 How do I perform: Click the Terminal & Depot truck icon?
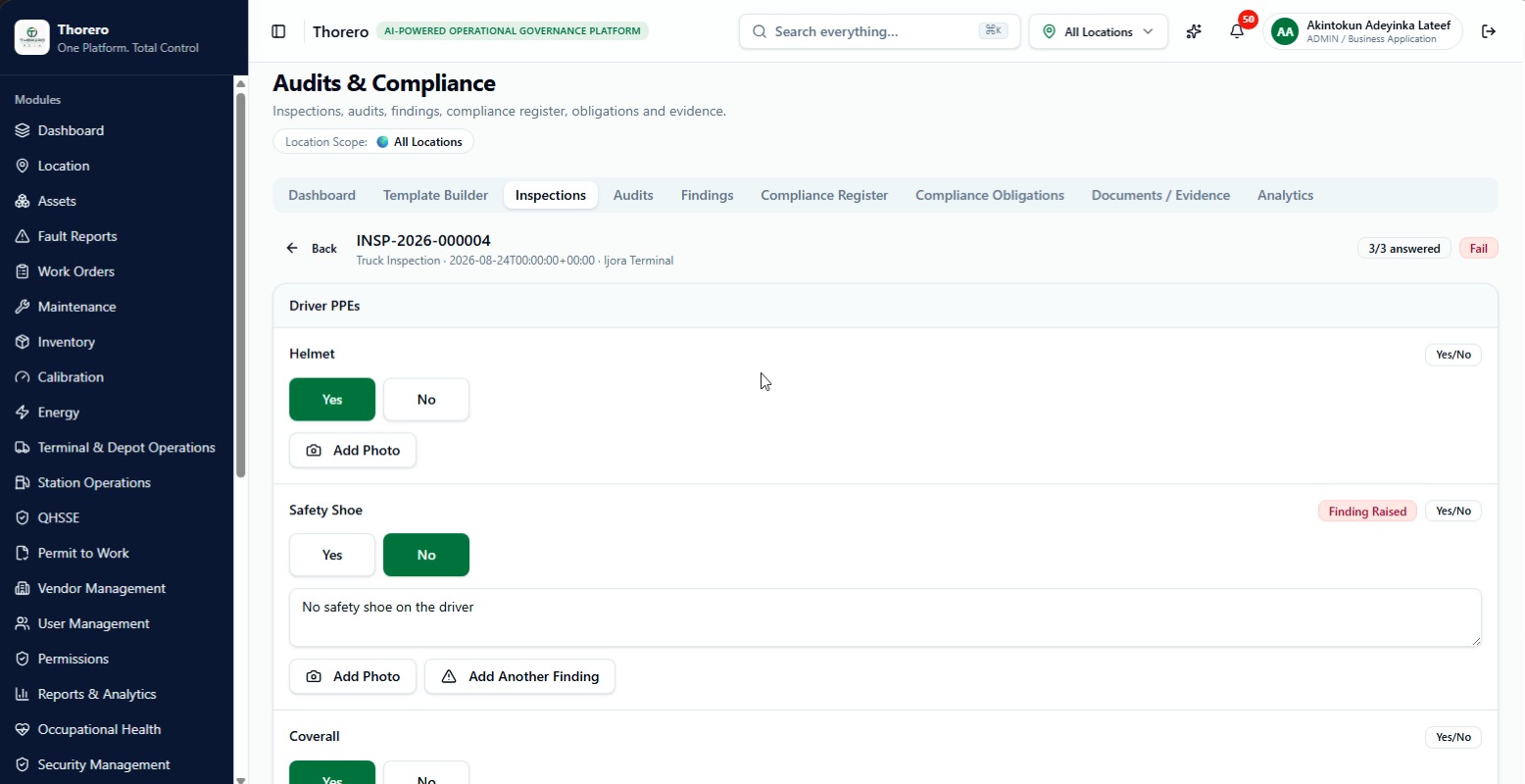click(x=23, y=448)
